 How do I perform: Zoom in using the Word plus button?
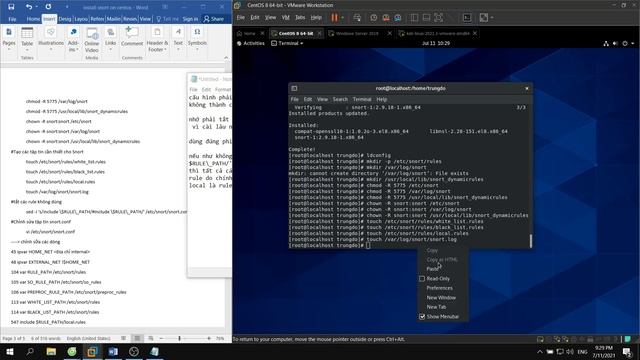point(209,338)
